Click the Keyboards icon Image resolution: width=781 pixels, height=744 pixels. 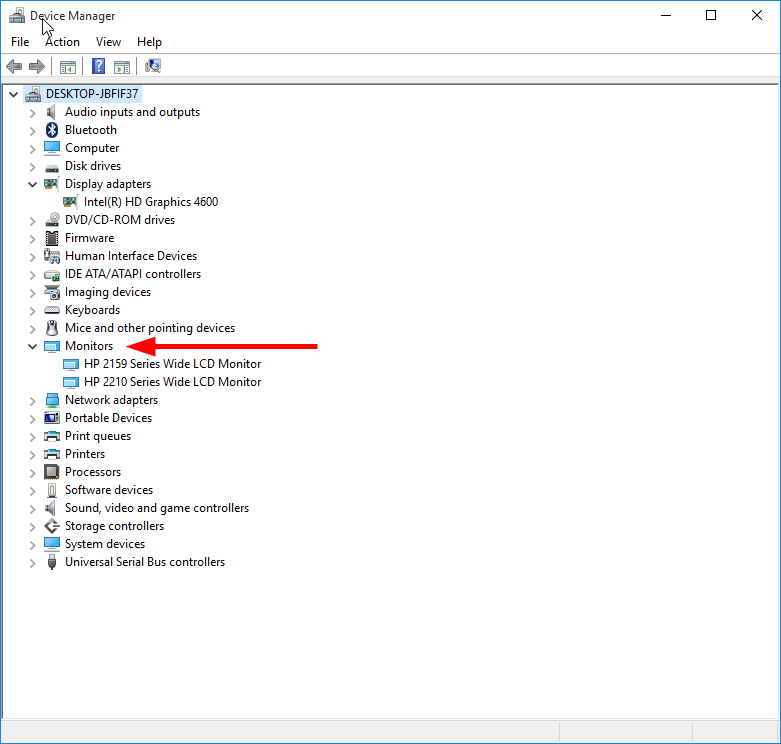pyautogui.click(x=52, y=310)
